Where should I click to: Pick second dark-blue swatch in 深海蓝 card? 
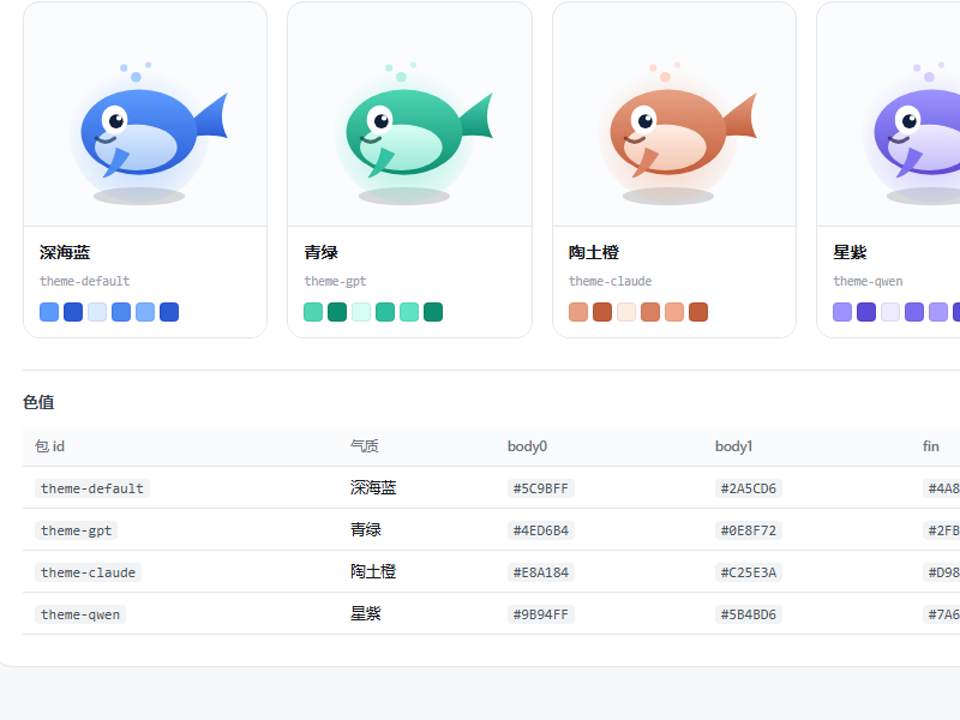point(73,312)
